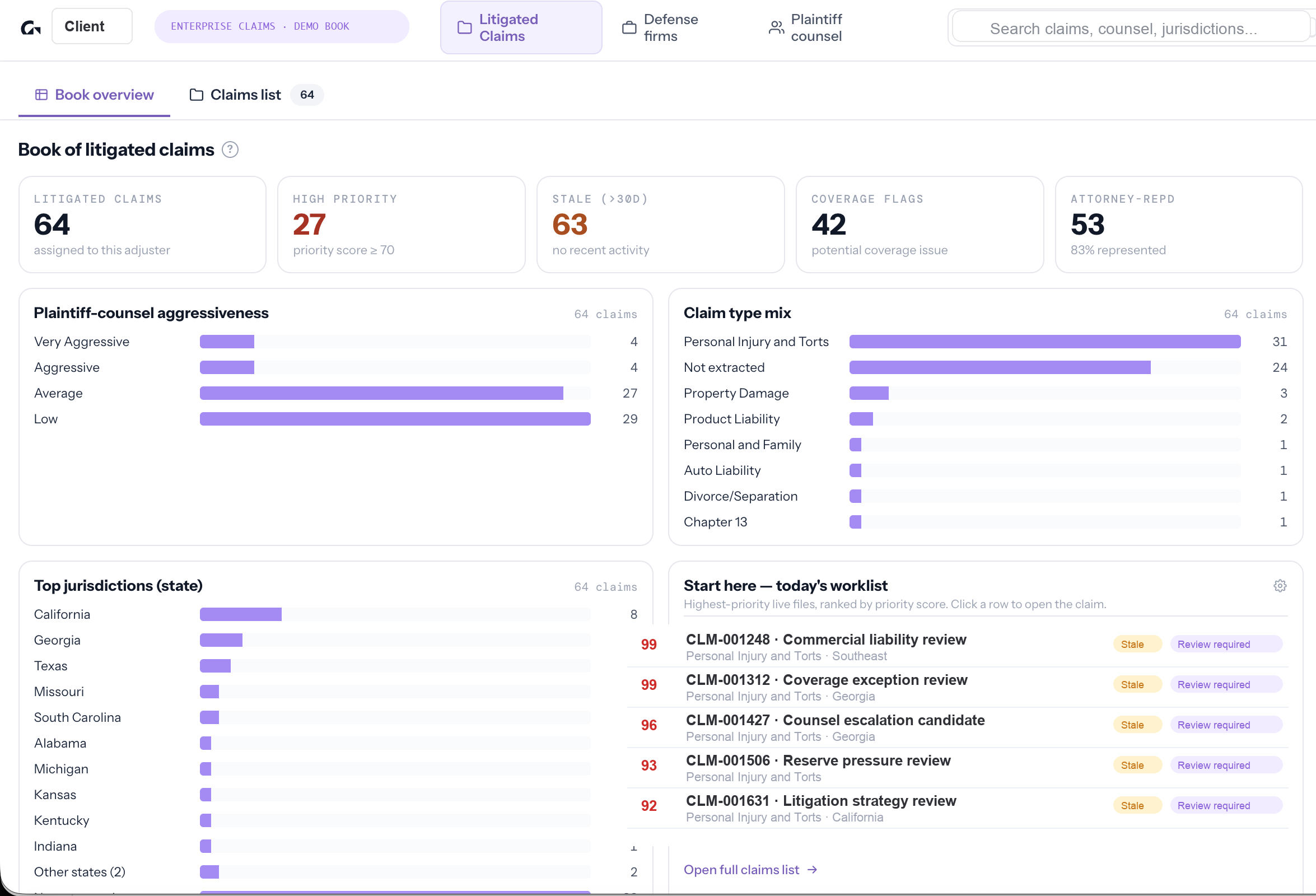
Task: Open claim CLM-001427 Counsel escalation candidate
Action: 958,727
